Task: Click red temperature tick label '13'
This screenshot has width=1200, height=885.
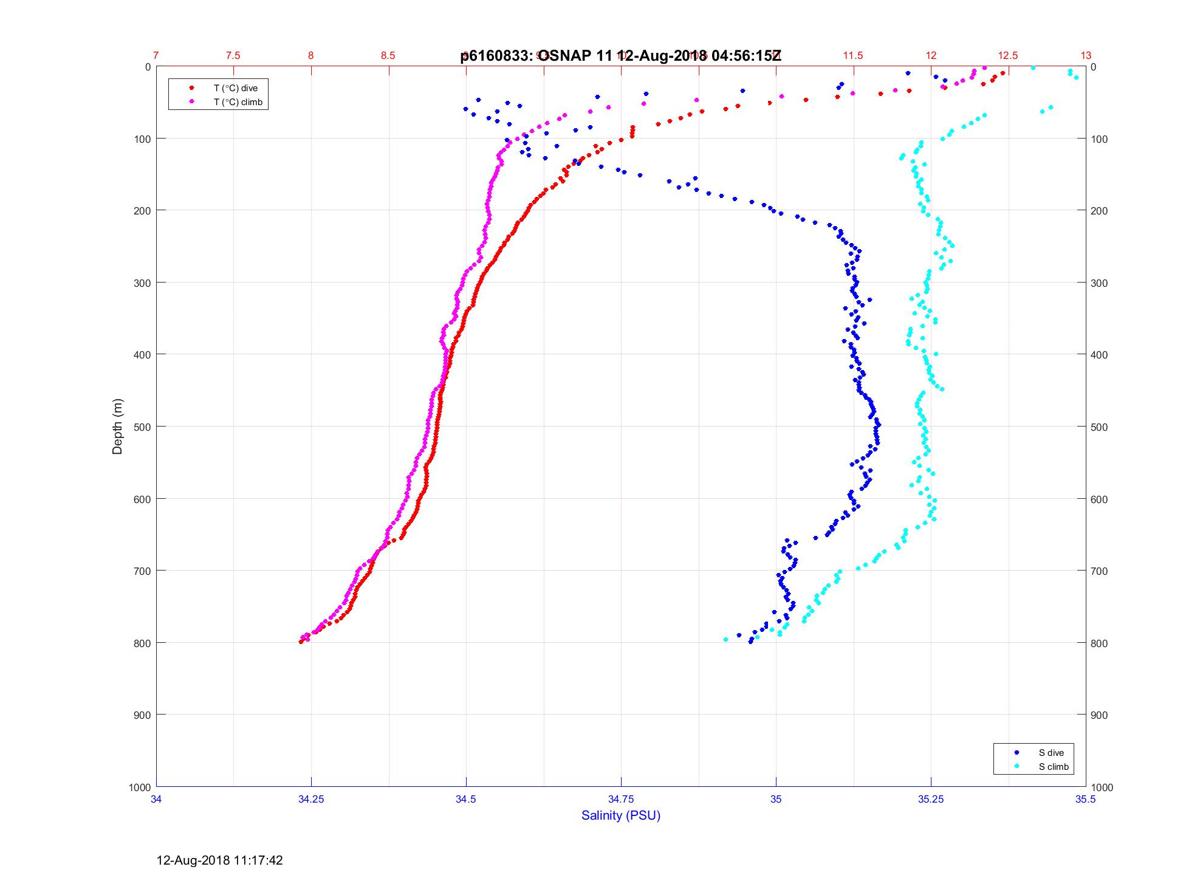Action: coord(1086,55)
